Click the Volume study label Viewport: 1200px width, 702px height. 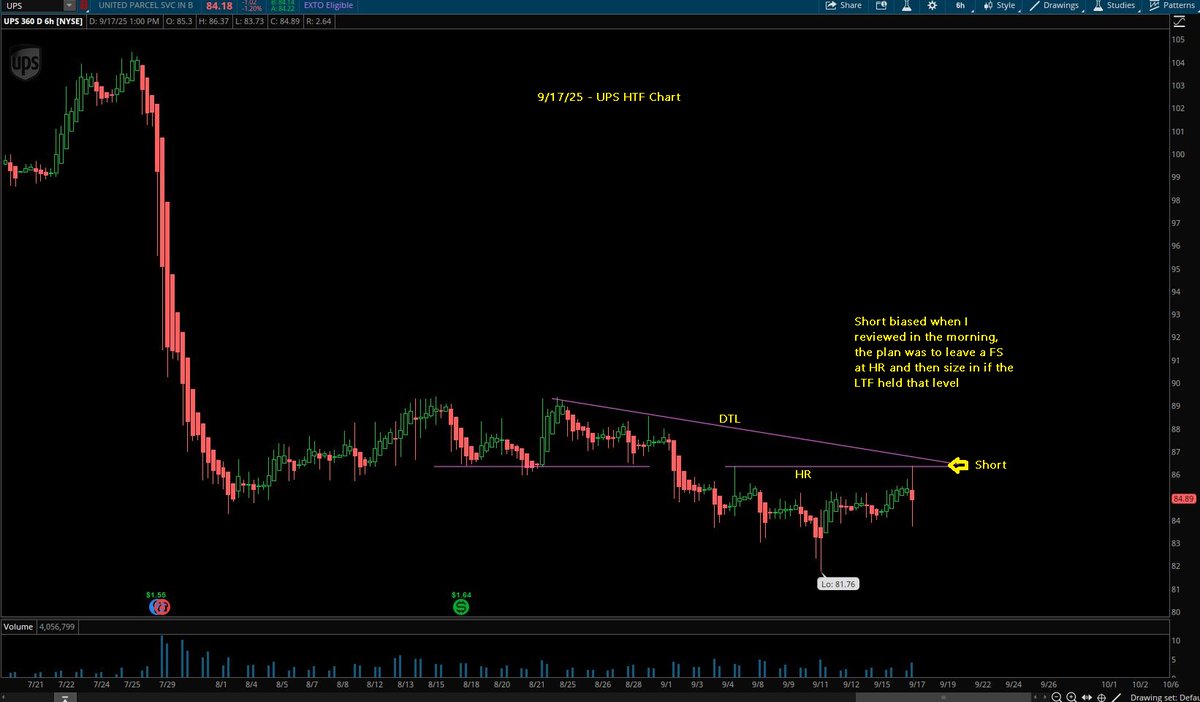coord(19,627)
